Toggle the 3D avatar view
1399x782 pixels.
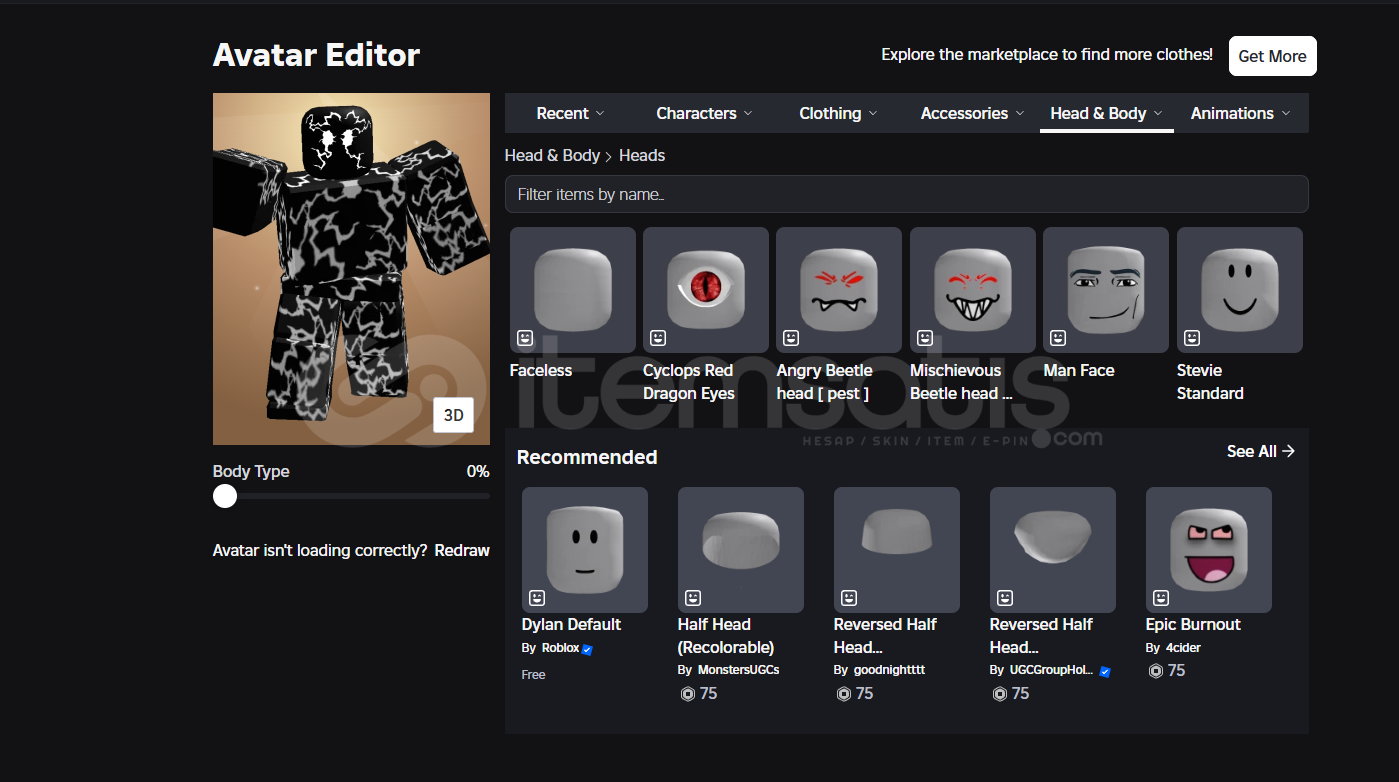coord(453,415)
